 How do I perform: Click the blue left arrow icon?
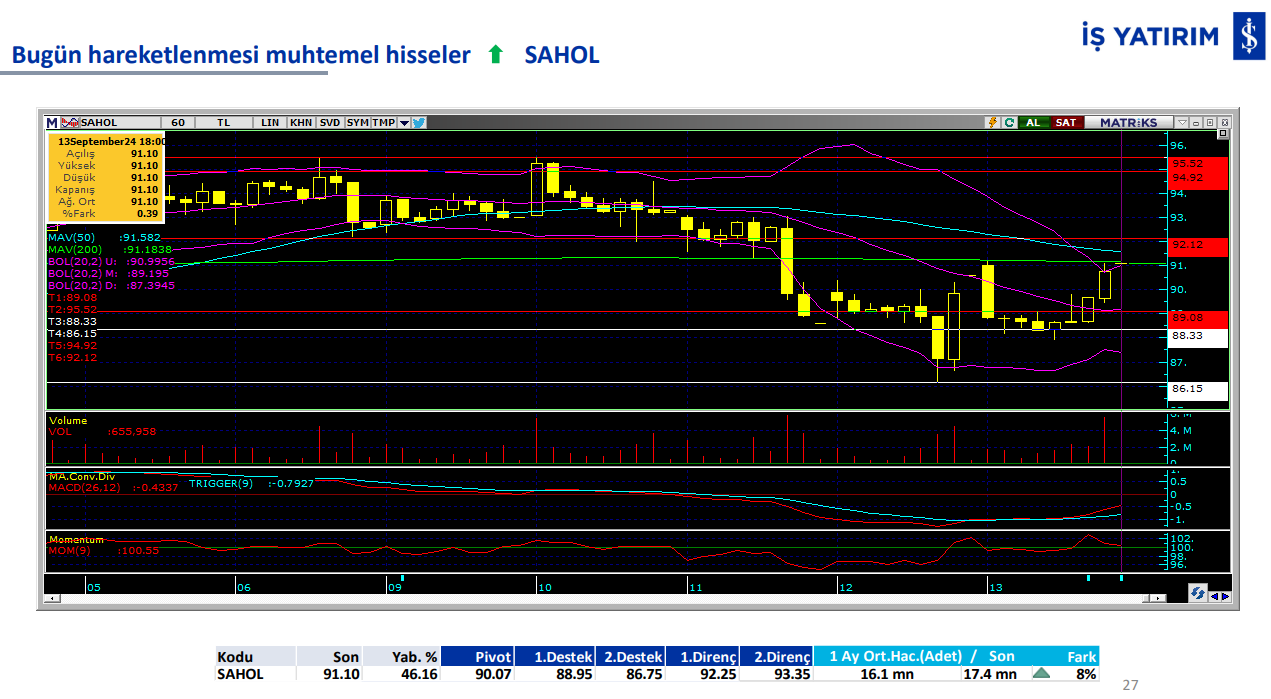1214,596
